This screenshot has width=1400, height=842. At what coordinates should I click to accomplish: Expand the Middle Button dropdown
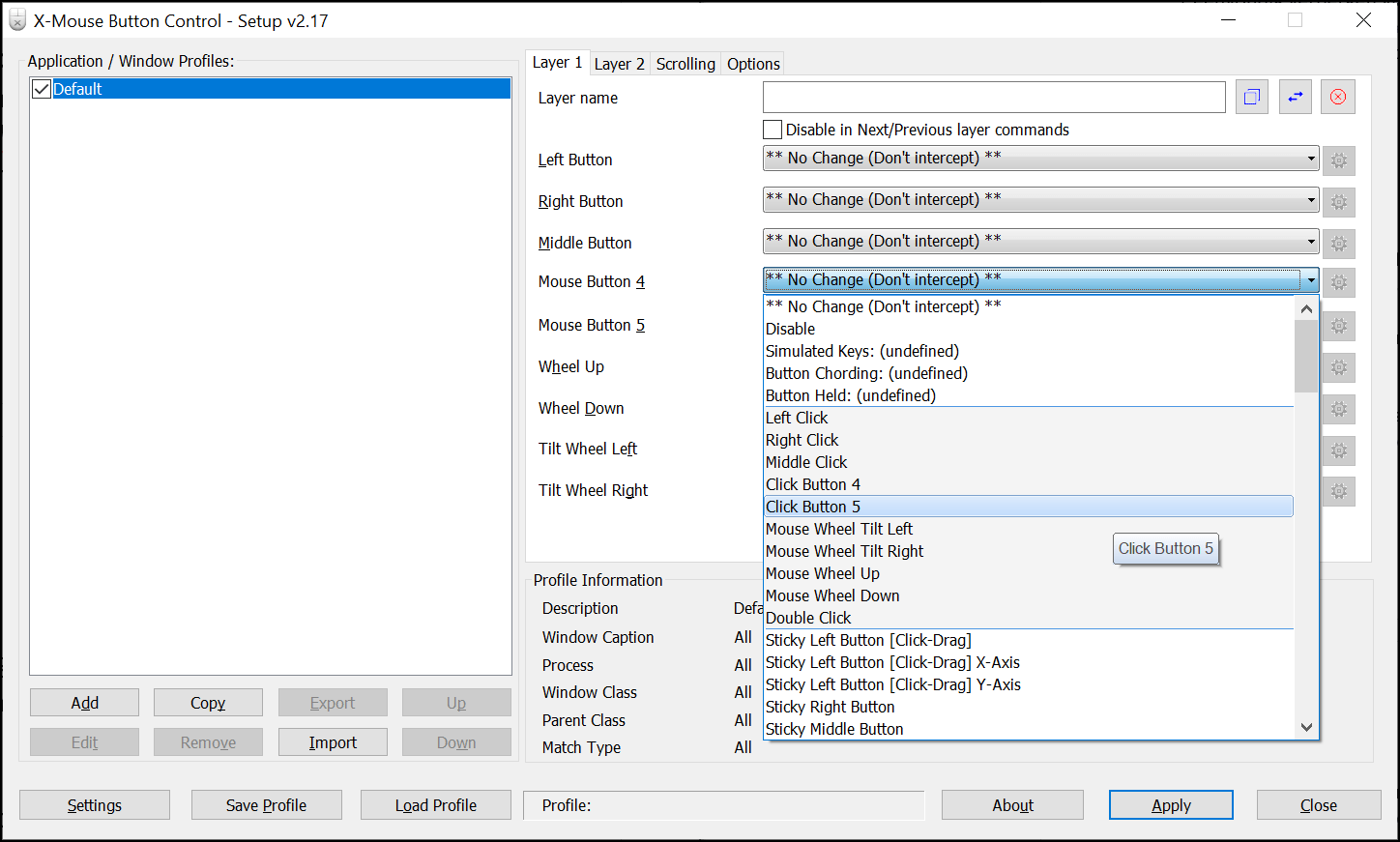pos(1040,241)
